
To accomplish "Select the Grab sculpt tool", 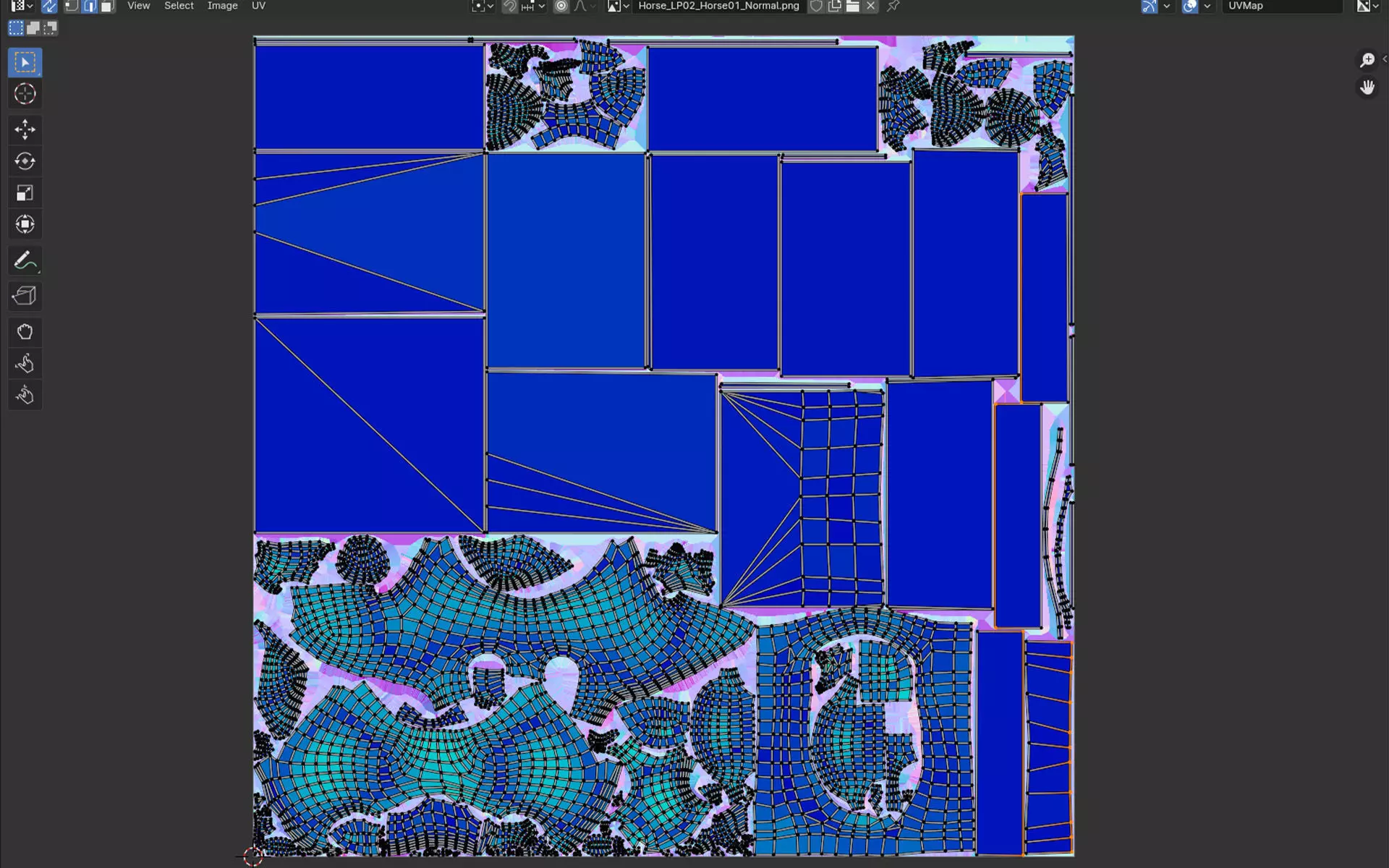I will coord(25,332).
